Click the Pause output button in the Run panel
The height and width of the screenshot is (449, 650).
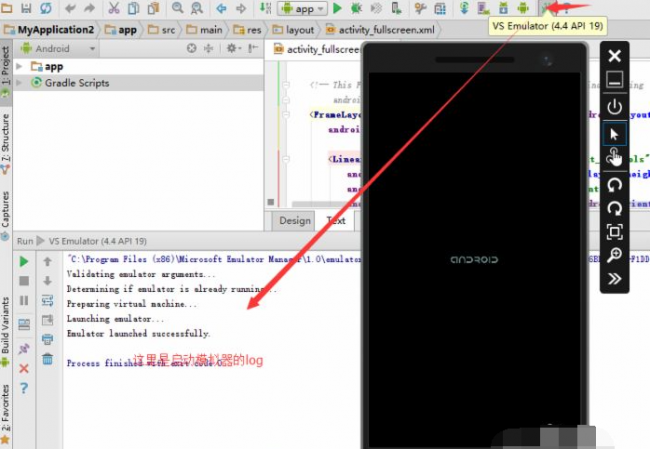click(x=24, y=300)
